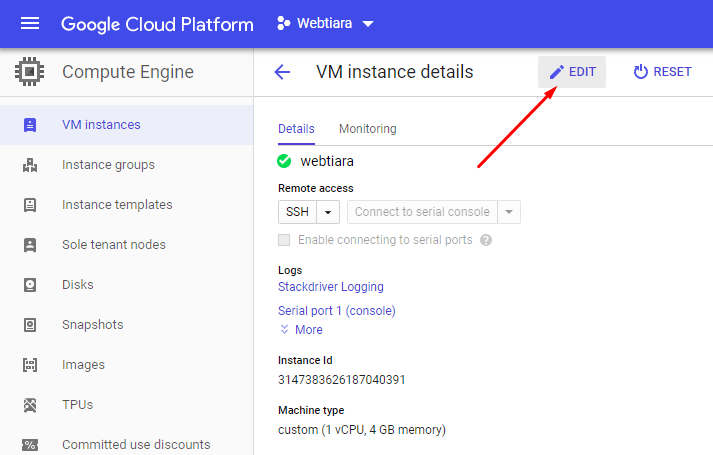
Task: Click the power icon on RESET
Action: pyautogui.click(x=641, y=72)
